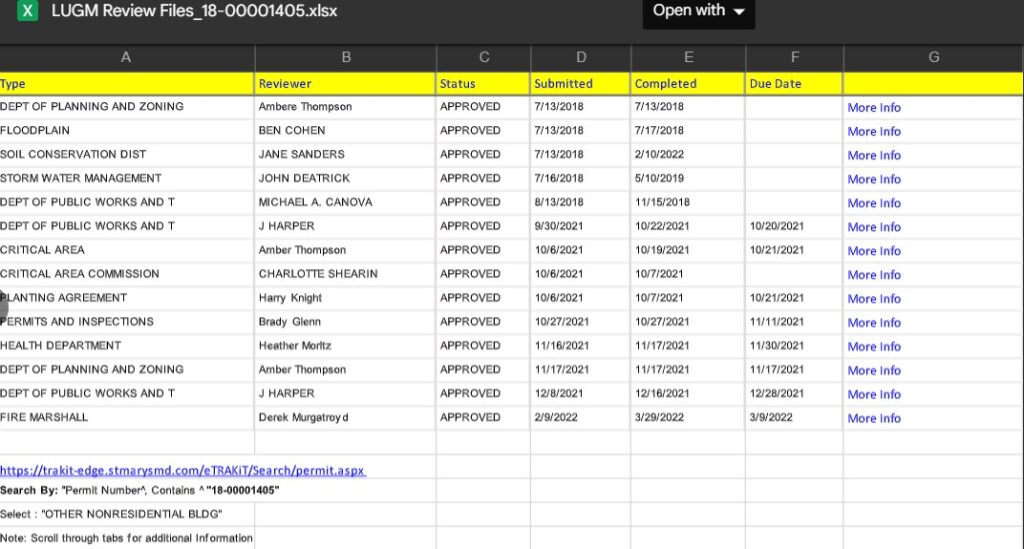Open More Info for CRITICAL AREA COMMISSION row

(874, 275)
